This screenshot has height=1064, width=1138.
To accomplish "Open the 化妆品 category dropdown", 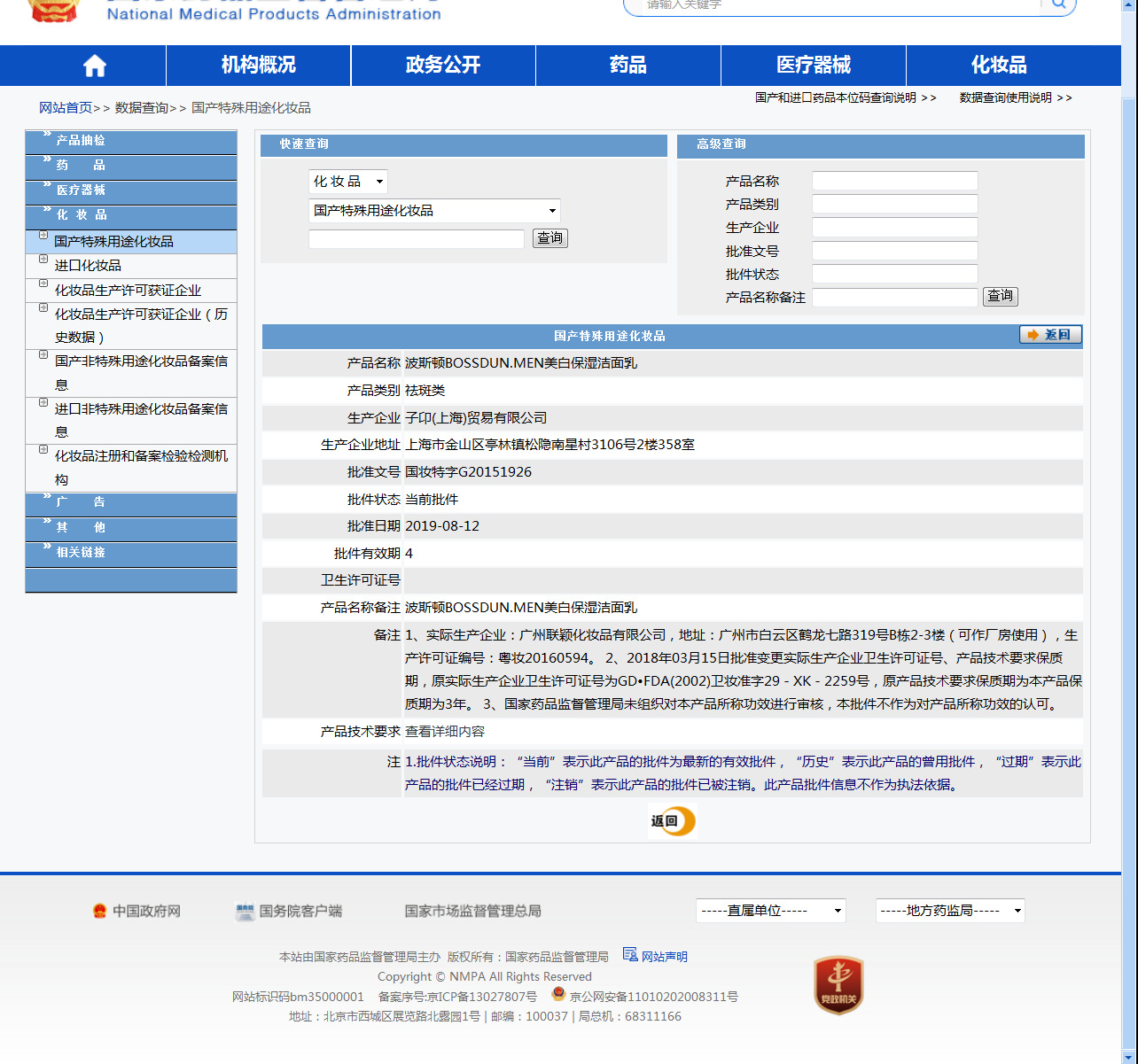I will point(347,182).
